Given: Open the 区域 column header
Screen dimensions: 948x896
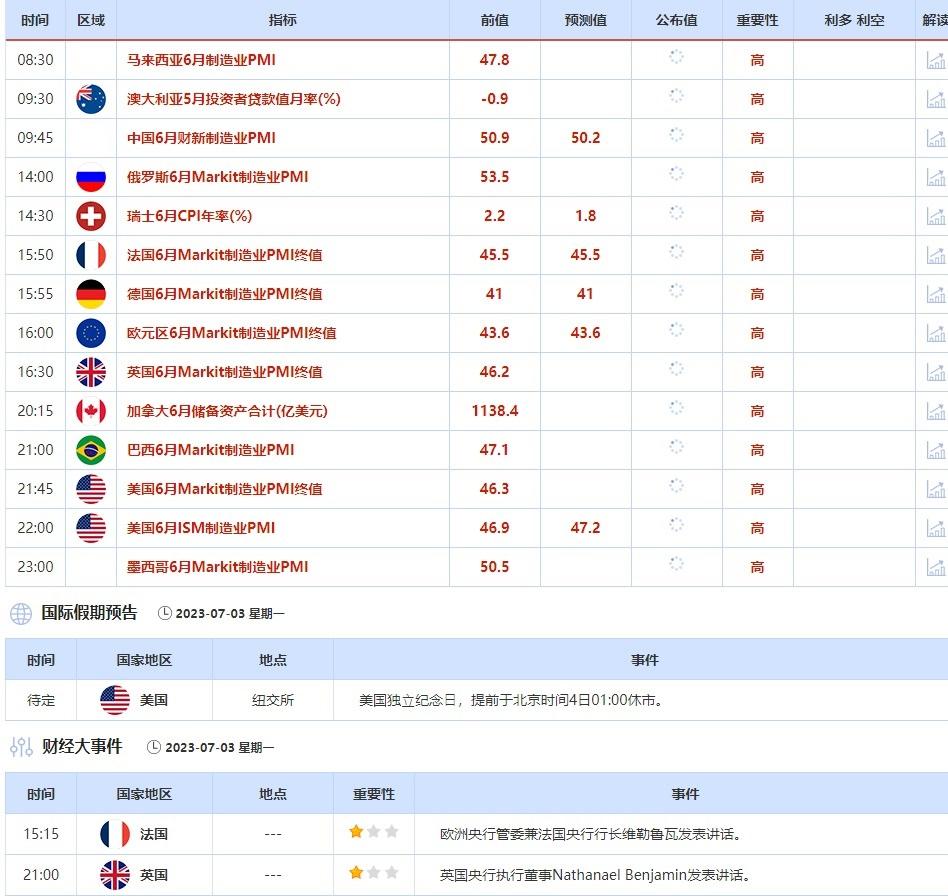Looking at the screenshot, I should tap(91, 20).
